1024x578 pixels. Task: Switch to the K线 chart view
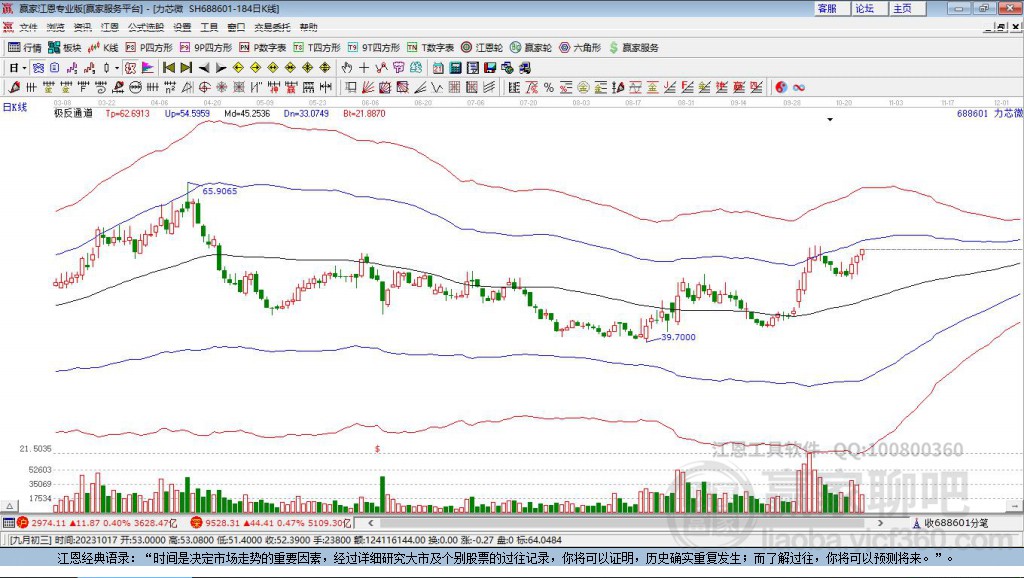pos(103,48)
